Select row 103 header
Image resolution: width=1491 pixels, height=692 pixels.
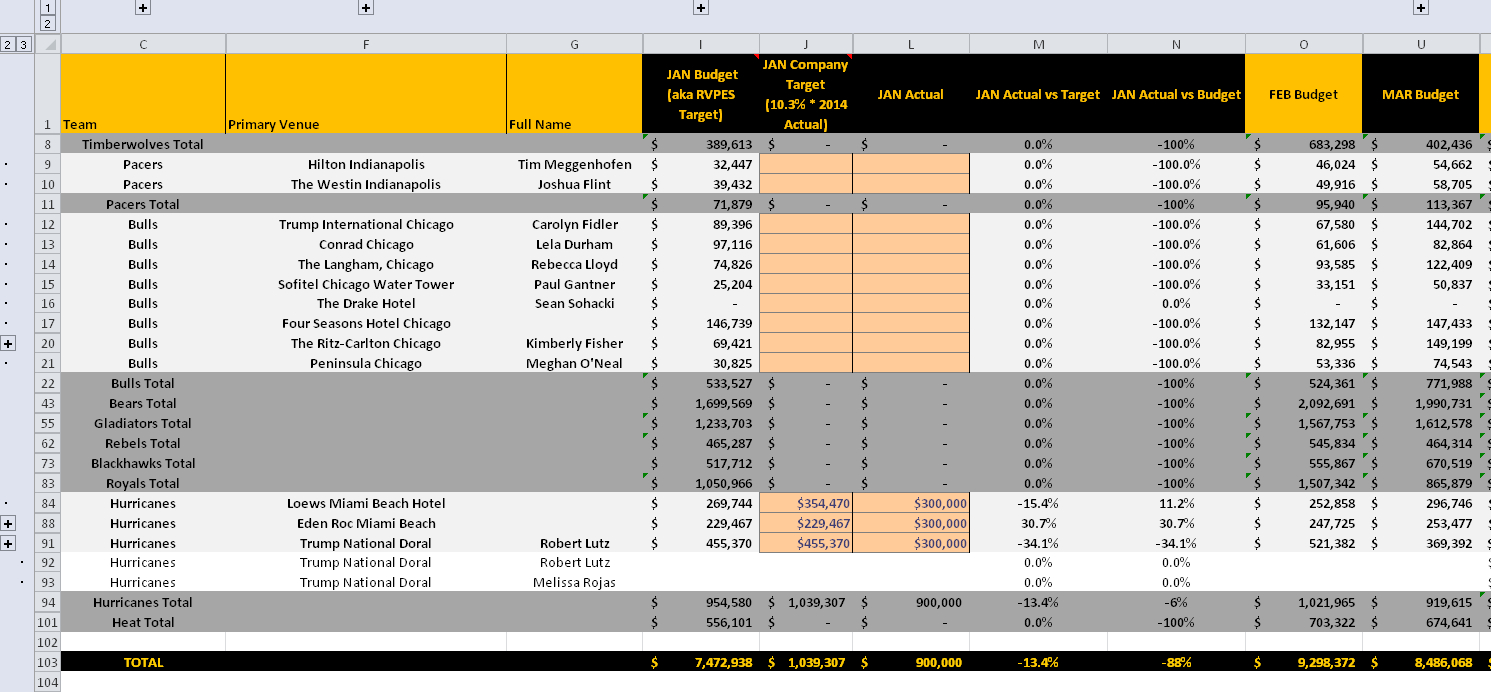47,662
